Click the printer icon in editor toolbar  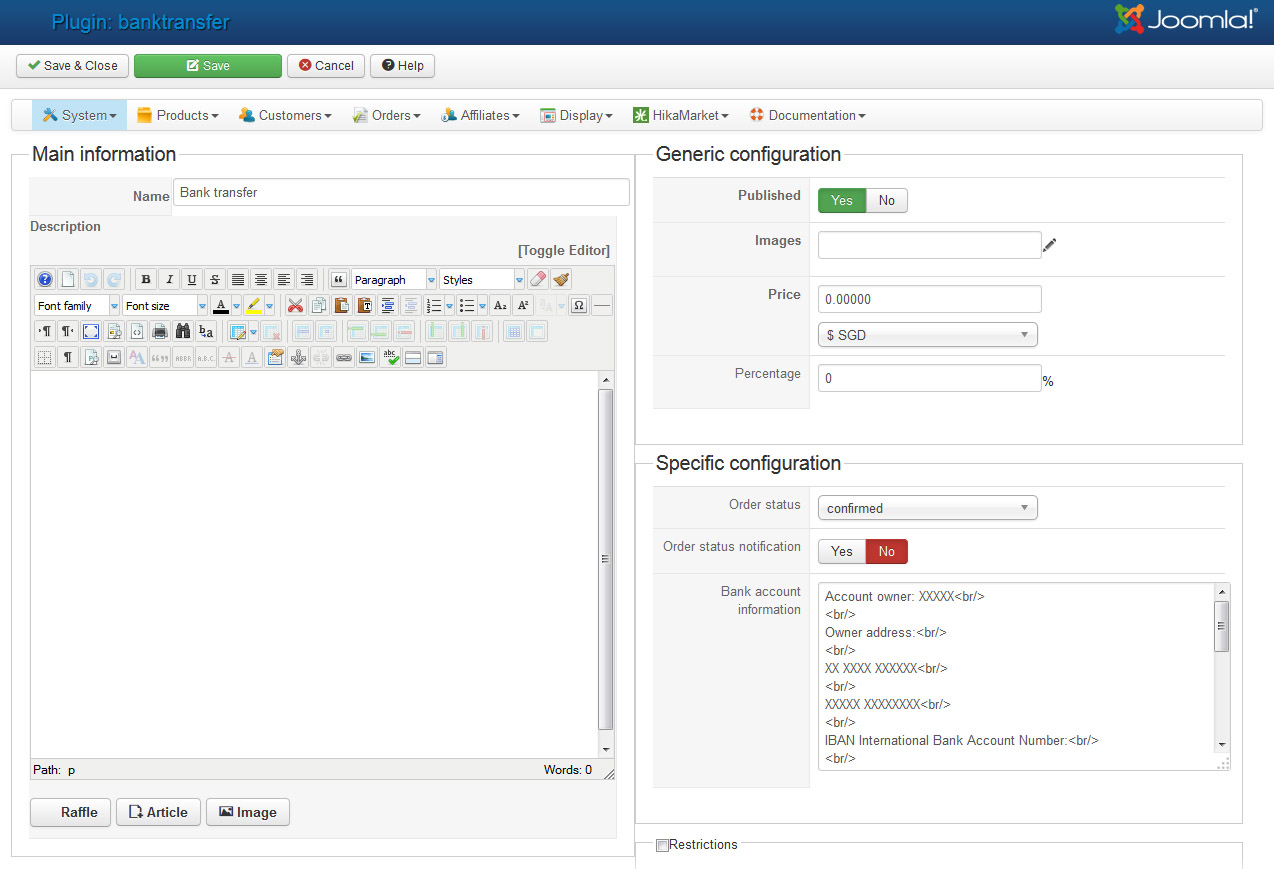[160, 331]
